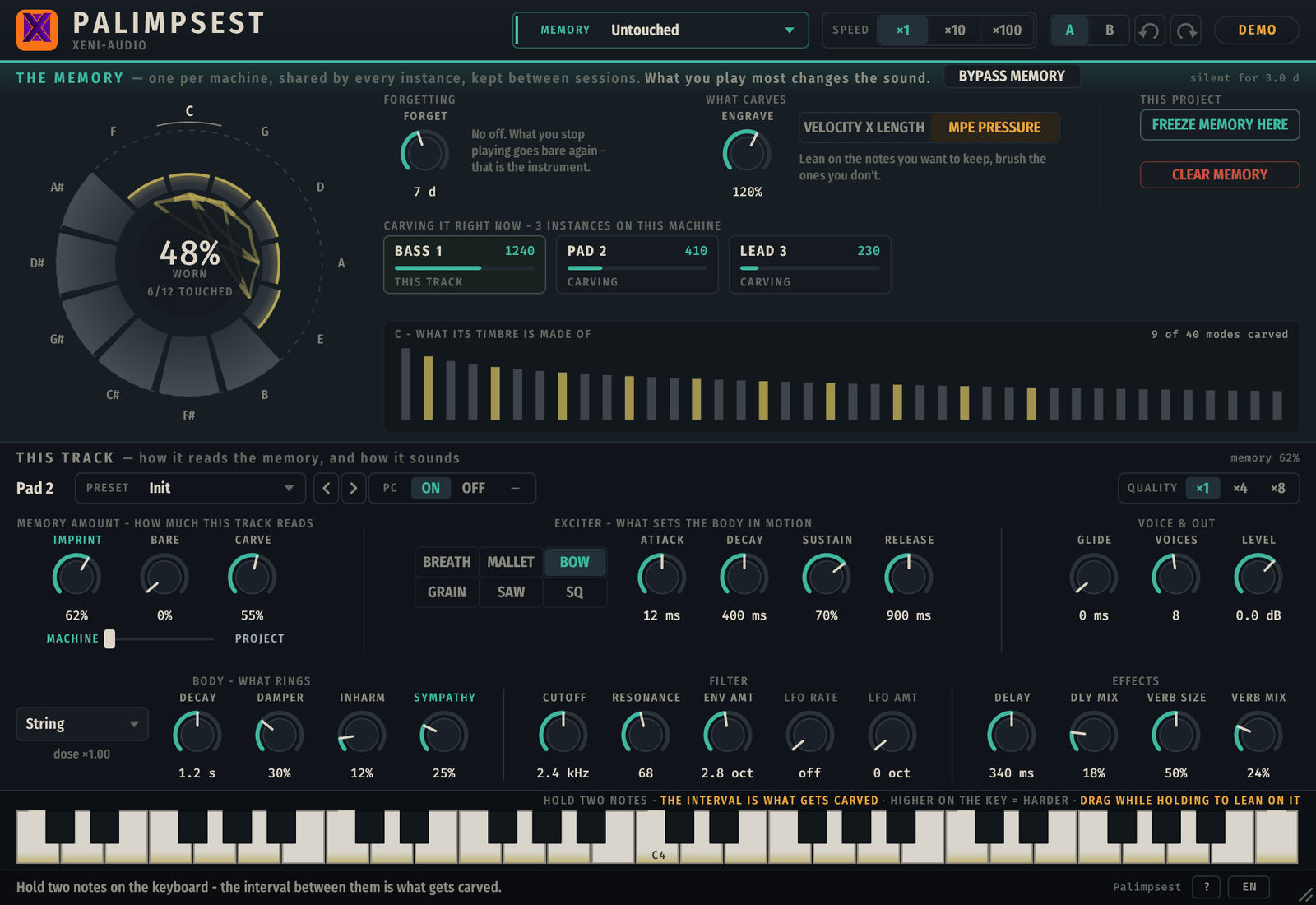Set speed to x10

point(954,30)
